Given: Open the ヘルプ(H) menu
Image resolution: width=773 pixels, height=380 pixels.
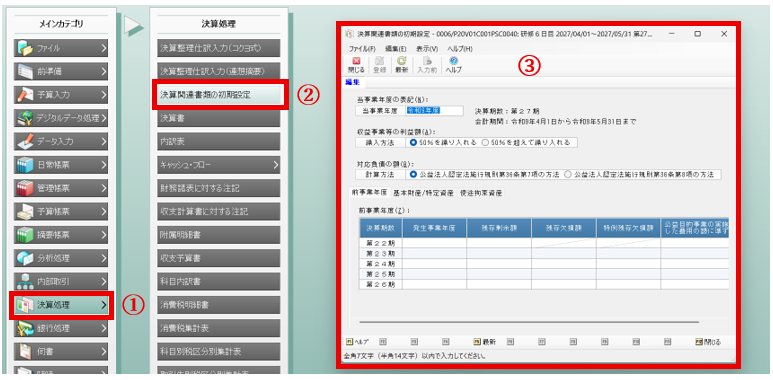Looking at the screenshot, I should tap(460, 49).
